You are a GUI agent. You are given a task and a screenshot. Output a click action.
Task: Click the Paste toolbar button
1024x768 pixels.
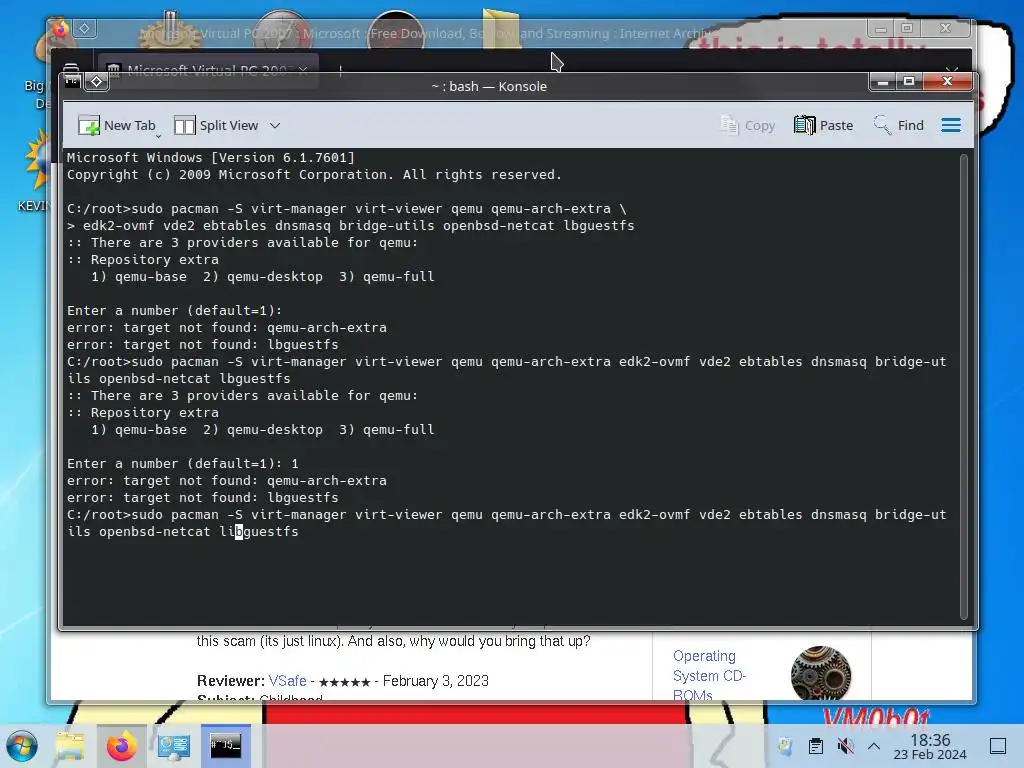[824, 125]
